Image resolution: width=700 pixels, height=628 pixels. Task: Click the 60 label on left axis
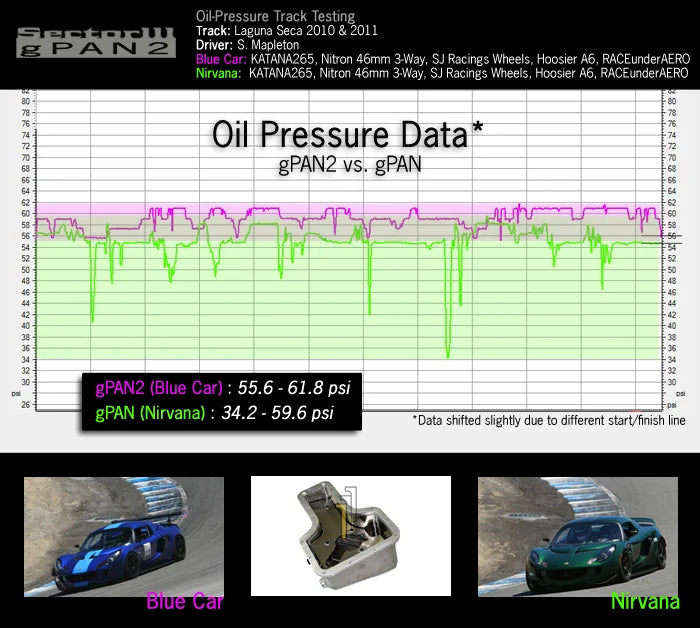pos(26,214)
